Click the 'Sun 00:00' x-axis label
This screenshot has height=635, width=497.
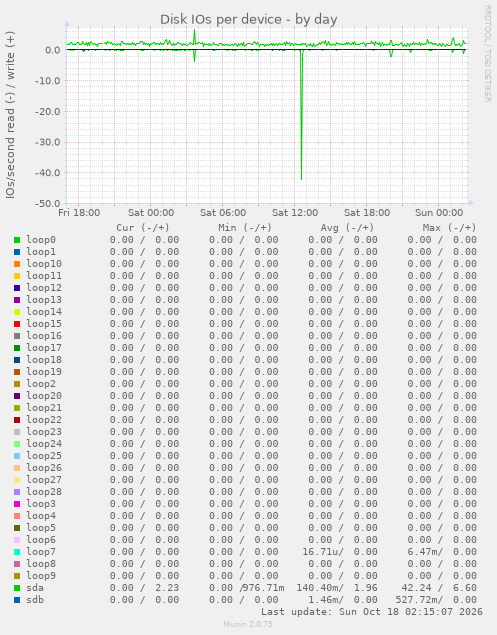439,213
